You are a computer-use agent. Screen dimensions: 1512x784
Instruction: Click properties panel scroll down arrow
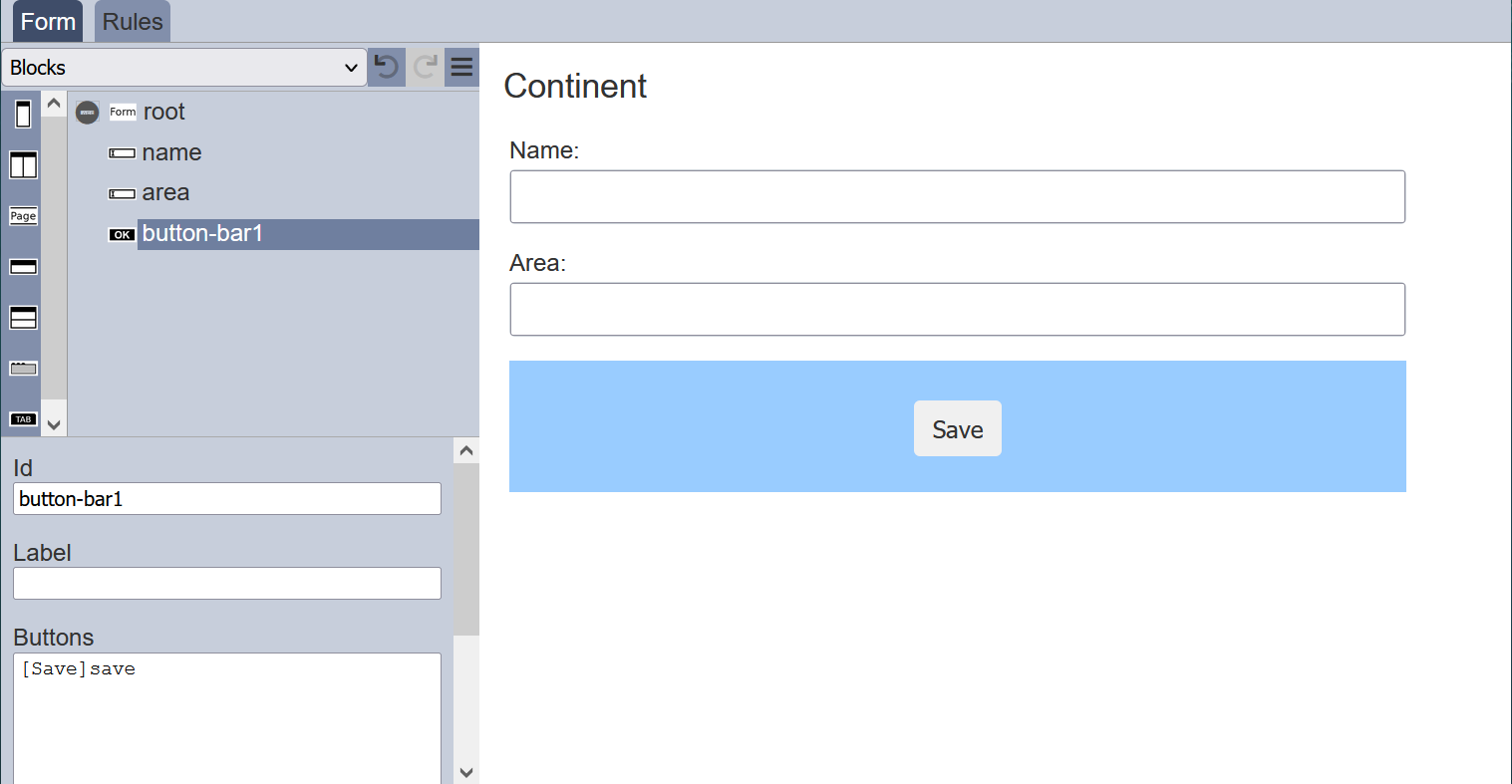click(x=466, y=772)
